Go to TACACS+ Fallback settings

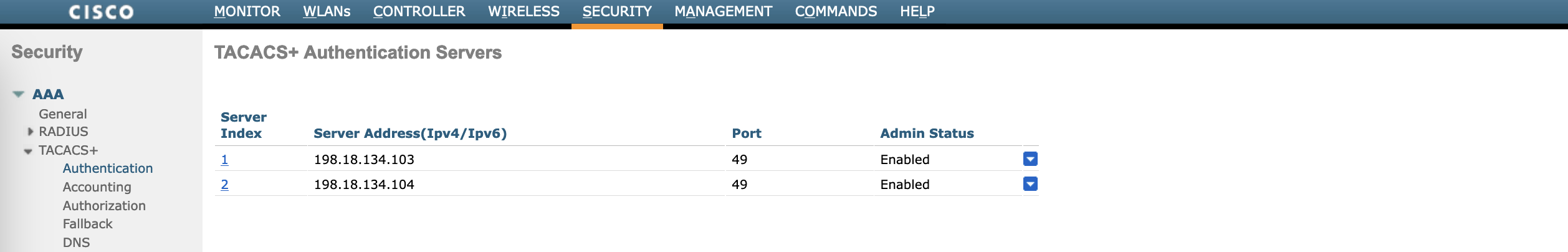click(87, 224)
